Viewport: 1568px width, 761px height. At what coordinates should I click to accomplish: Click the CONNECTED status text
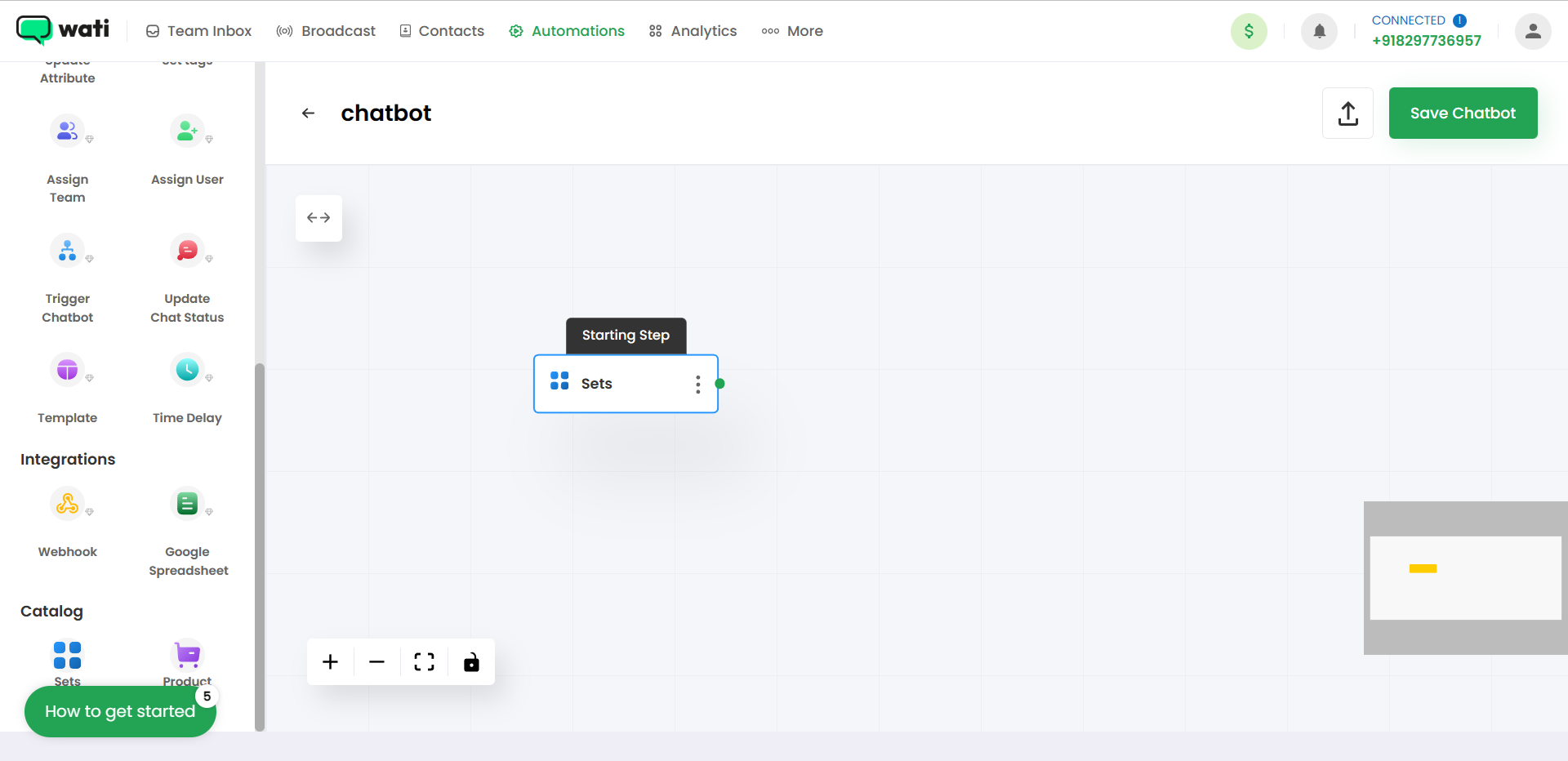(1409, 20)
